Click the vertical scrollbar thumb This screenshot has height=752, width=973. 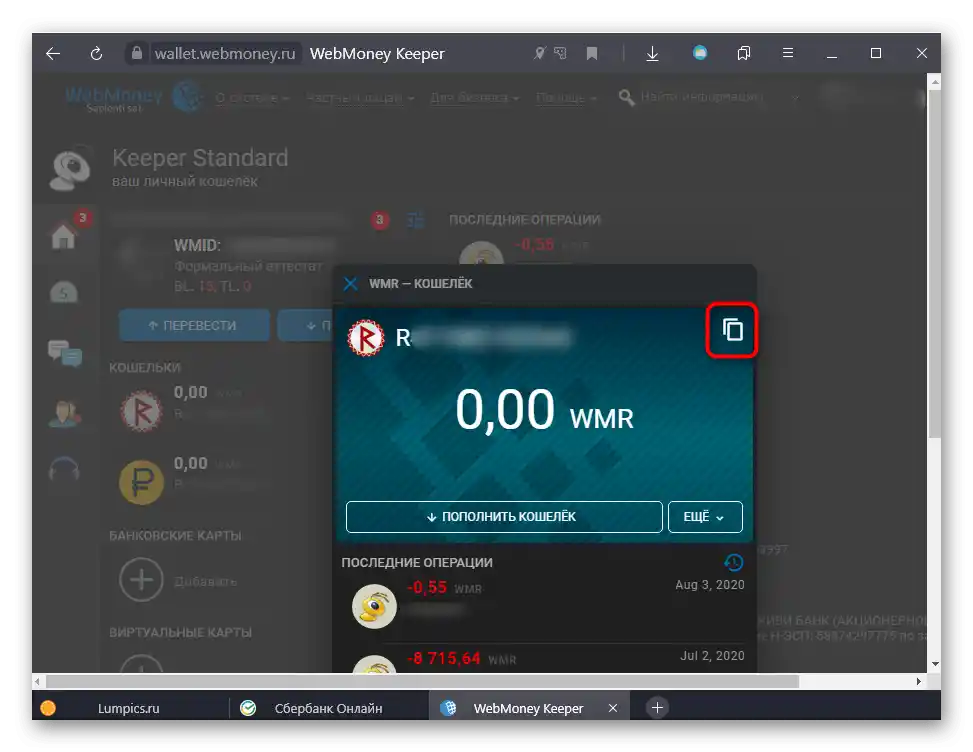pyautogui.click(x=935, y=264)
